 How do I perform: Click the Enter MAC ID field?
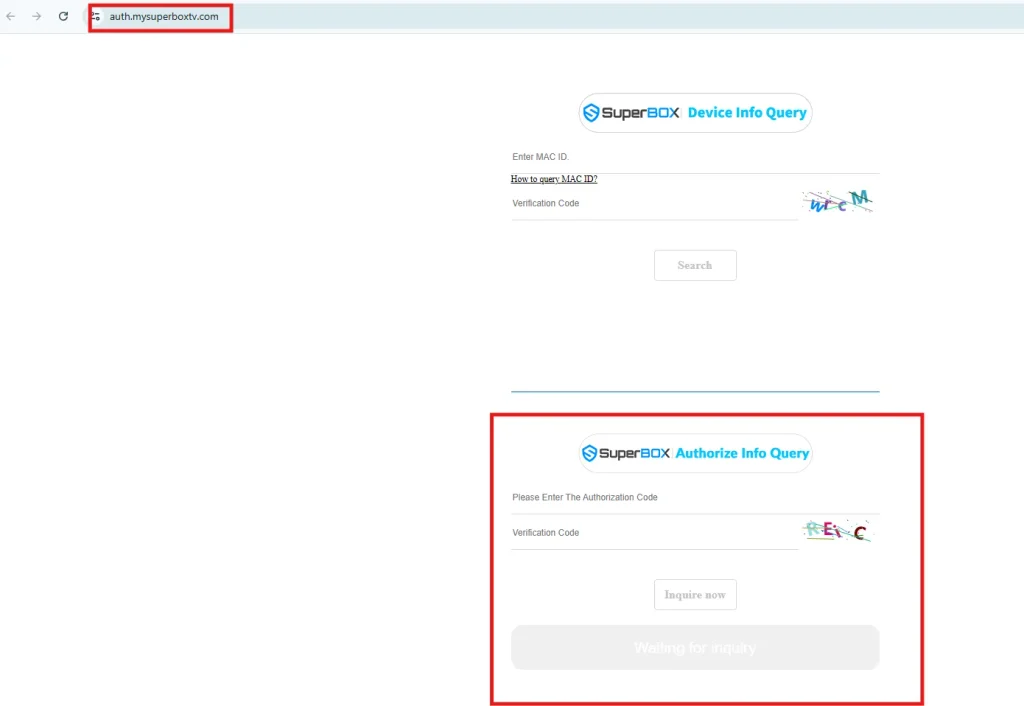point(695,157)
